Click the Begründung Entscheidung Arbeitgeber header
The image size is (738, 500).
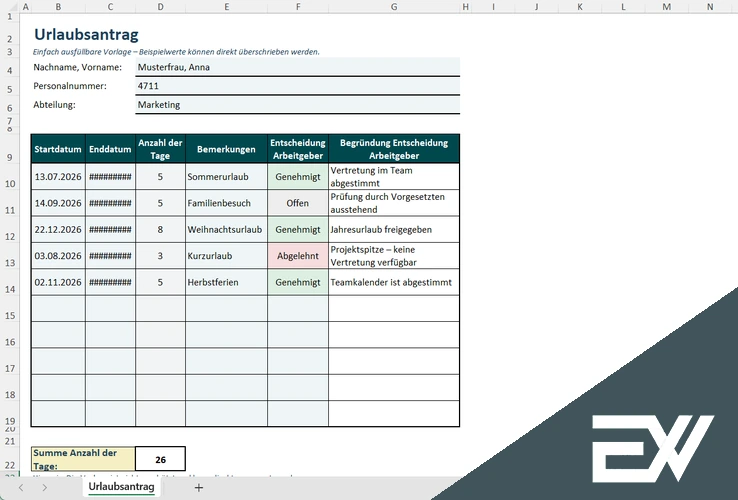coord(394,149)
